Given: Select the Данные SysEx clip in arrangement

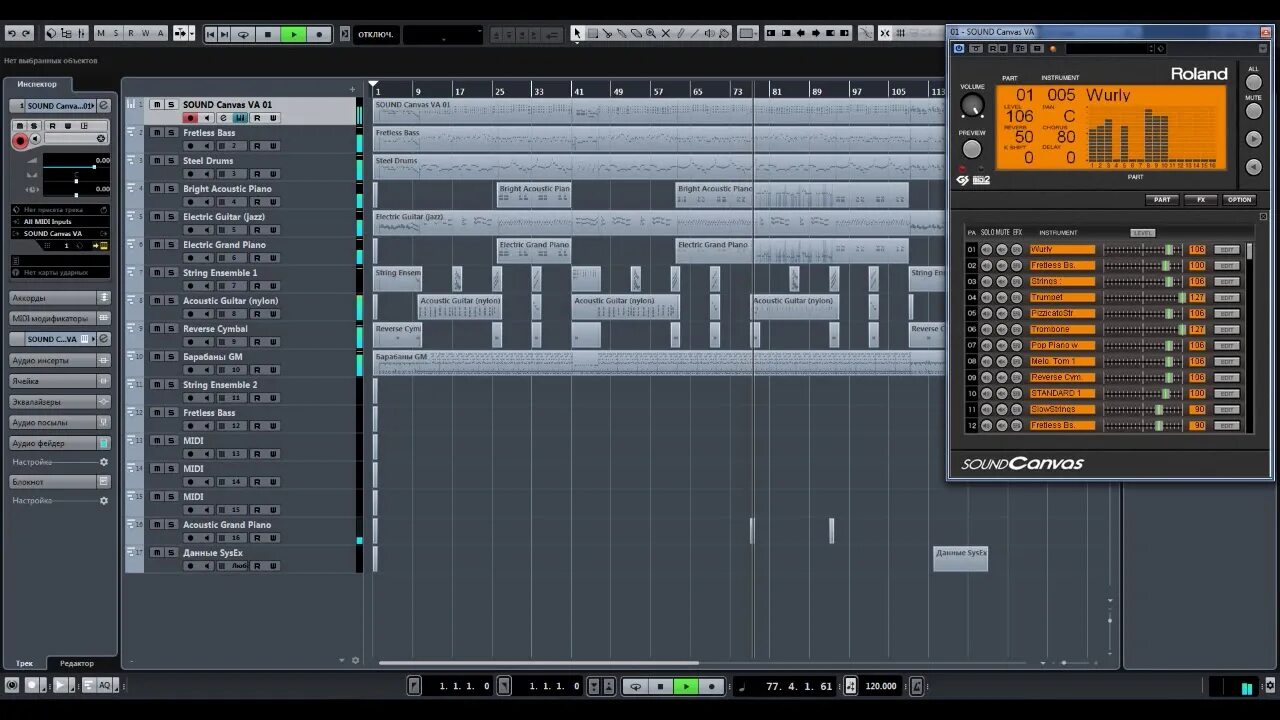Looking at the screenshot, I should [960, 559].
